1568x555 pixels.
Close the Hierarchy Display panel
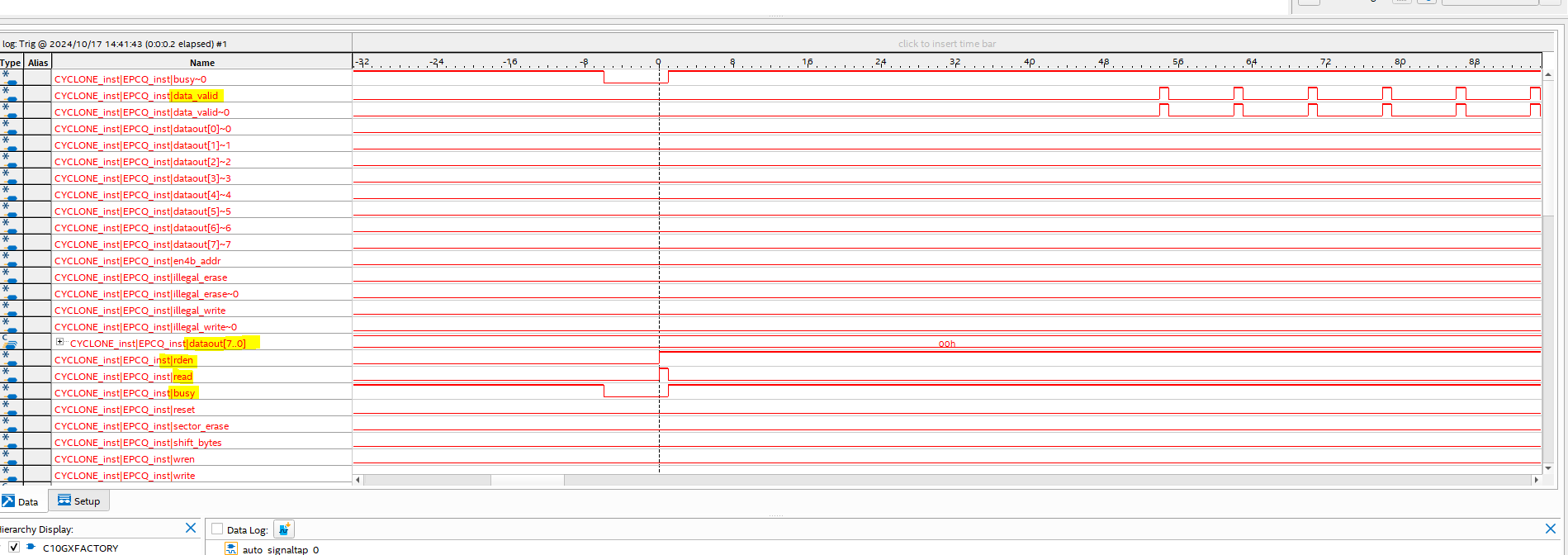191,528
